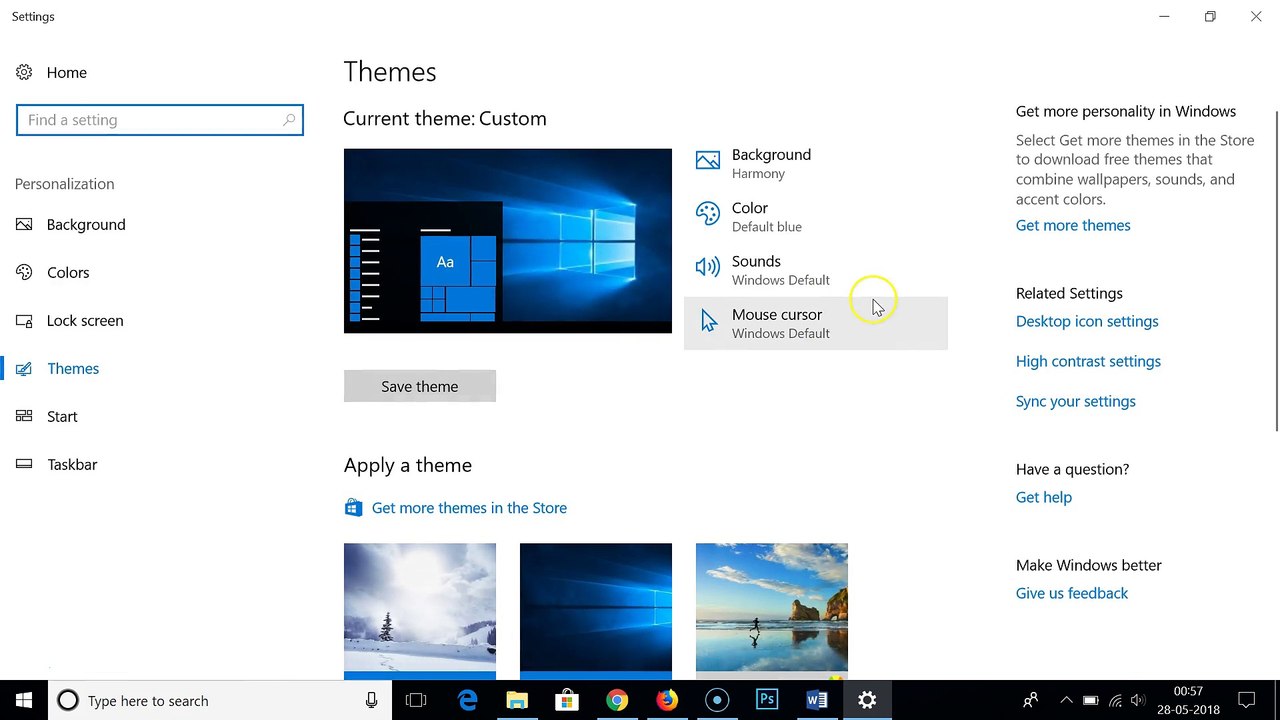
Task: Click the Store bag icon beside Get more themes
Action: click(x=353, y=508)
